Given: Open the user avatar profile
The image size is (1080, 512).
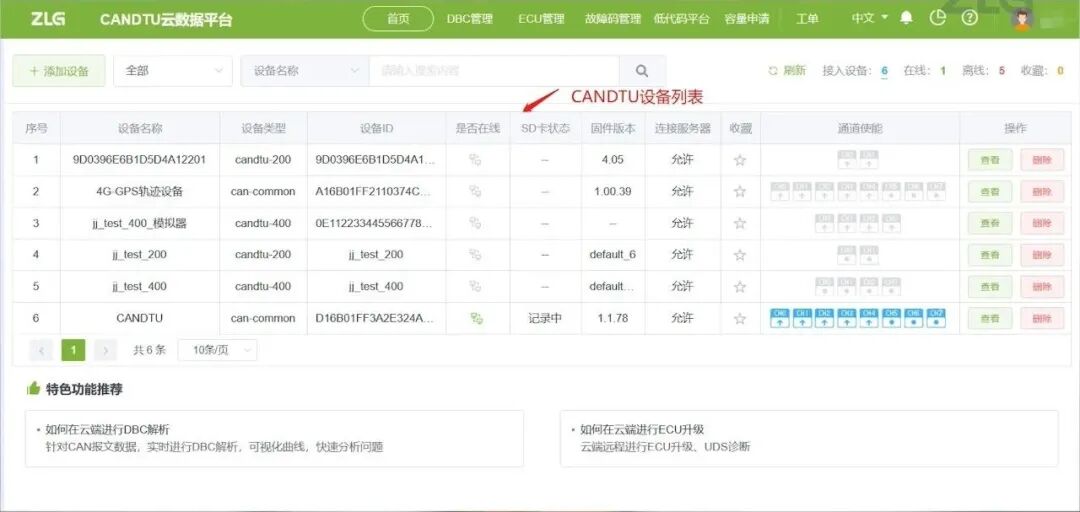Looking at the screenshot, I should coord(1022,19).
